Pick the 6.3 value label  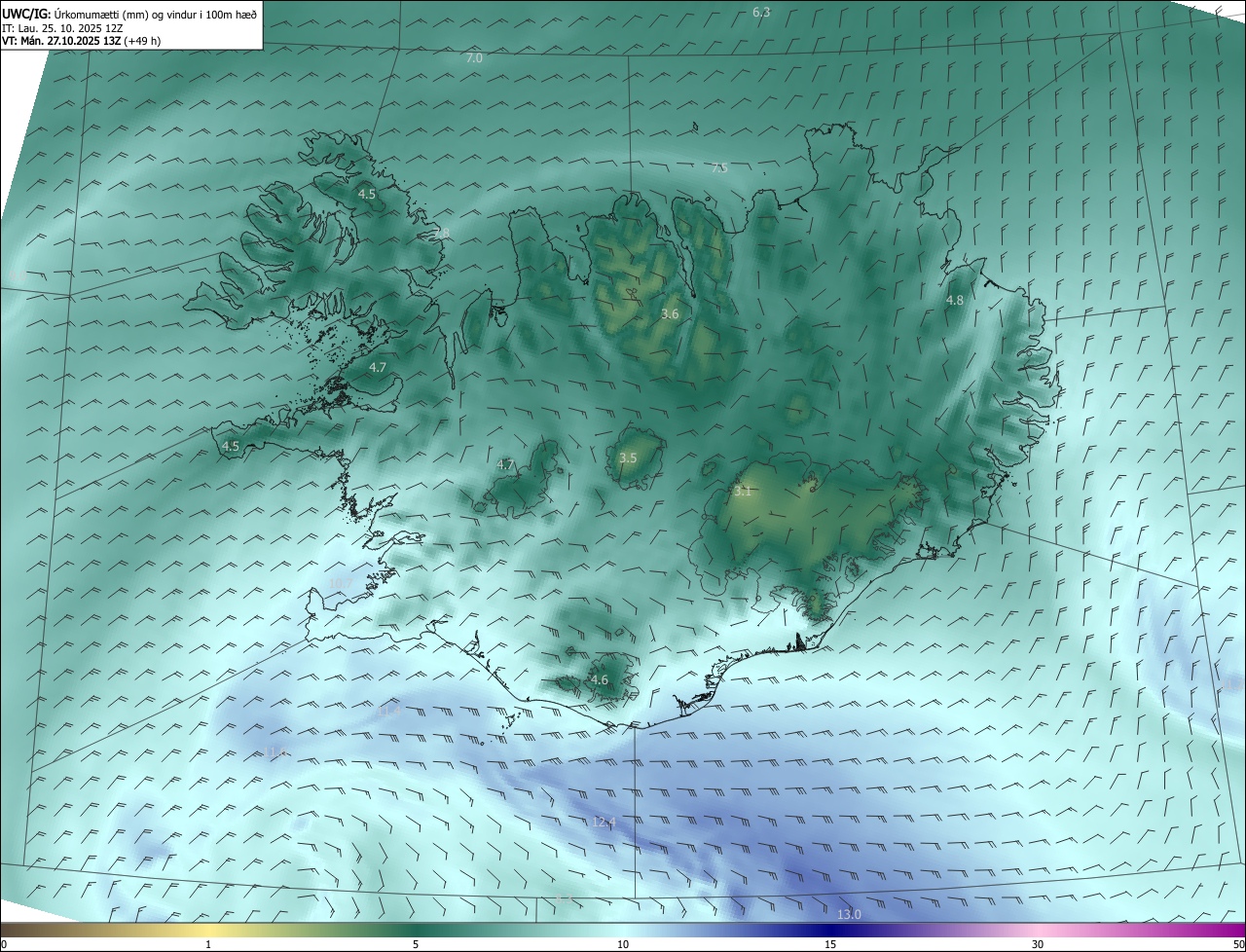(x=761, y=12)
